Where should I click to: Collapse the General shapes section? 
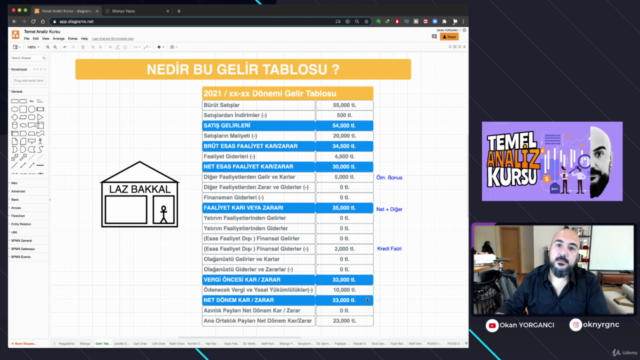pos(27,91)
